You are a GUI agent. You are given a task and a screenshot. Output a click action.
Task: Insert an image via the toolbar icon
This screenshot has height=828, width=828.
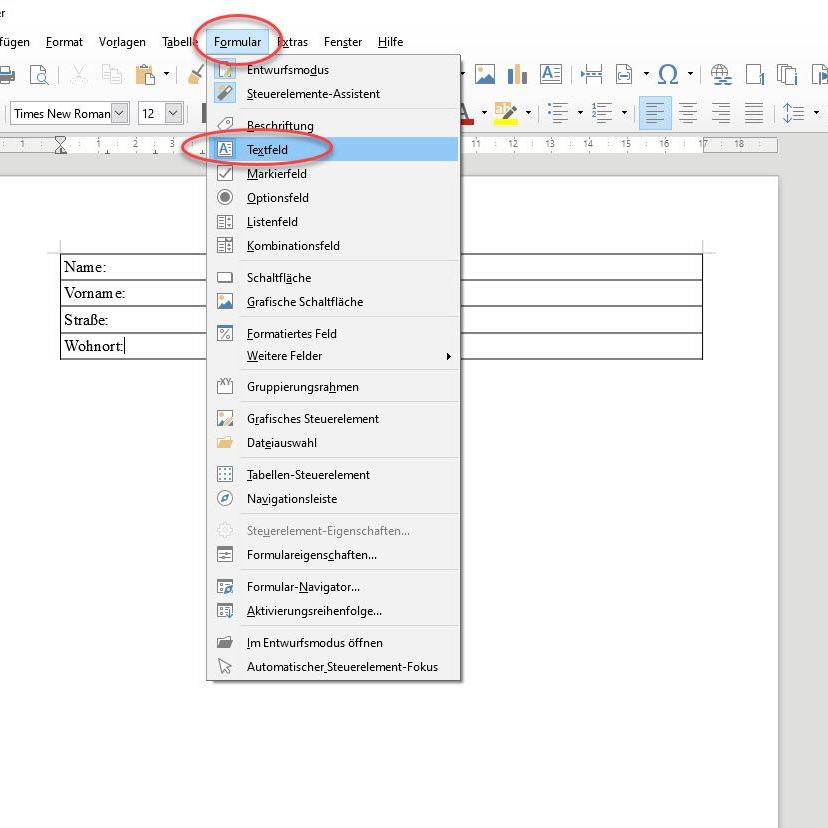(485, 74)
